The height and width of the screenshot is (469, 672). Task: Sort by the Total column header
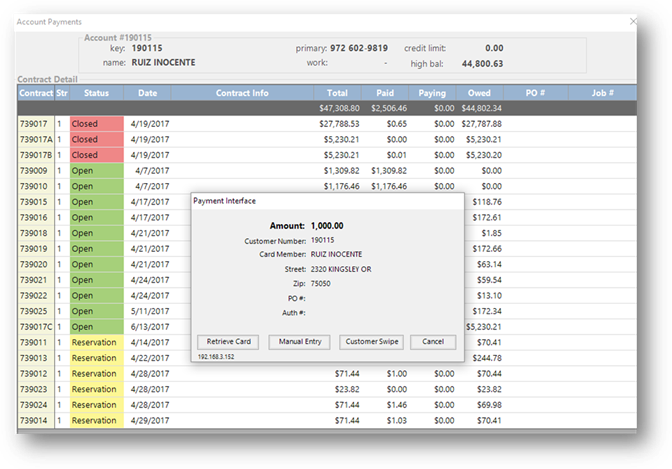point(337,93)
